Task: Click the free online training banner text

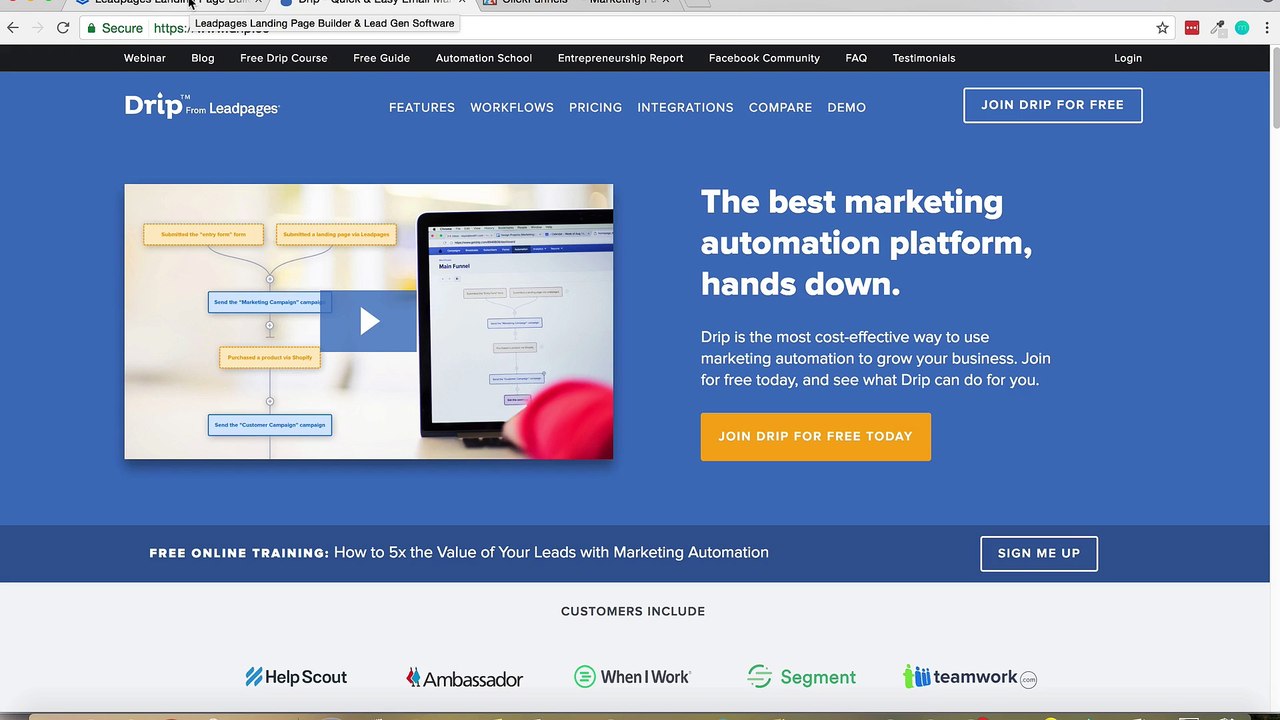Action: pyautogui.click(x=459, y=553)
